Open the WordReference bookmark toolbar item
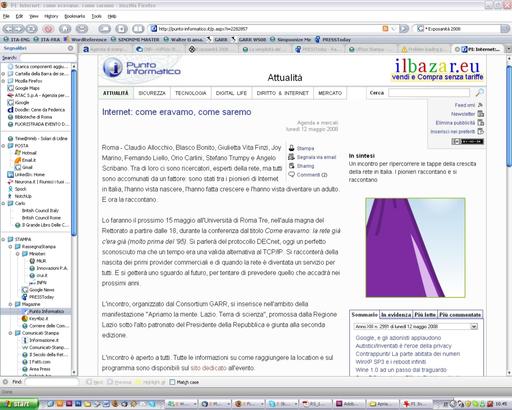512x410 pixels. coord(85,39)
